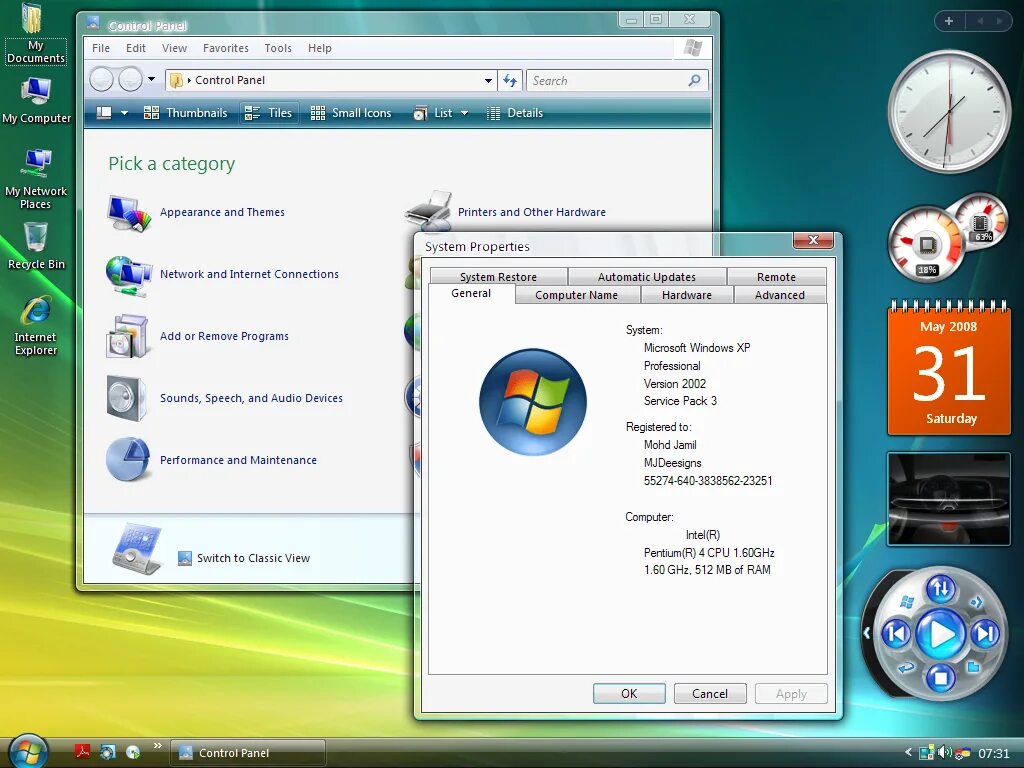
Task: Click the repeat arrow icon on media player gadget
Action: point(906,667)
